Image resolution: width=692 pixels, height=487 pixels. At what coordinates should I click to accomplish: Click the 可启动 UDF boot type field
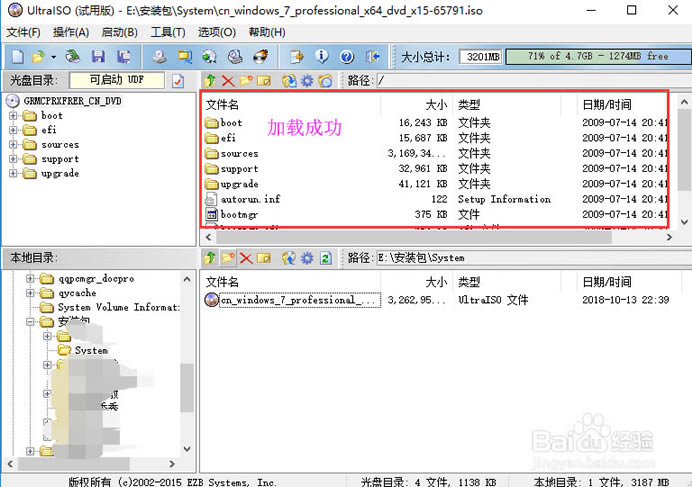(117, 80)
